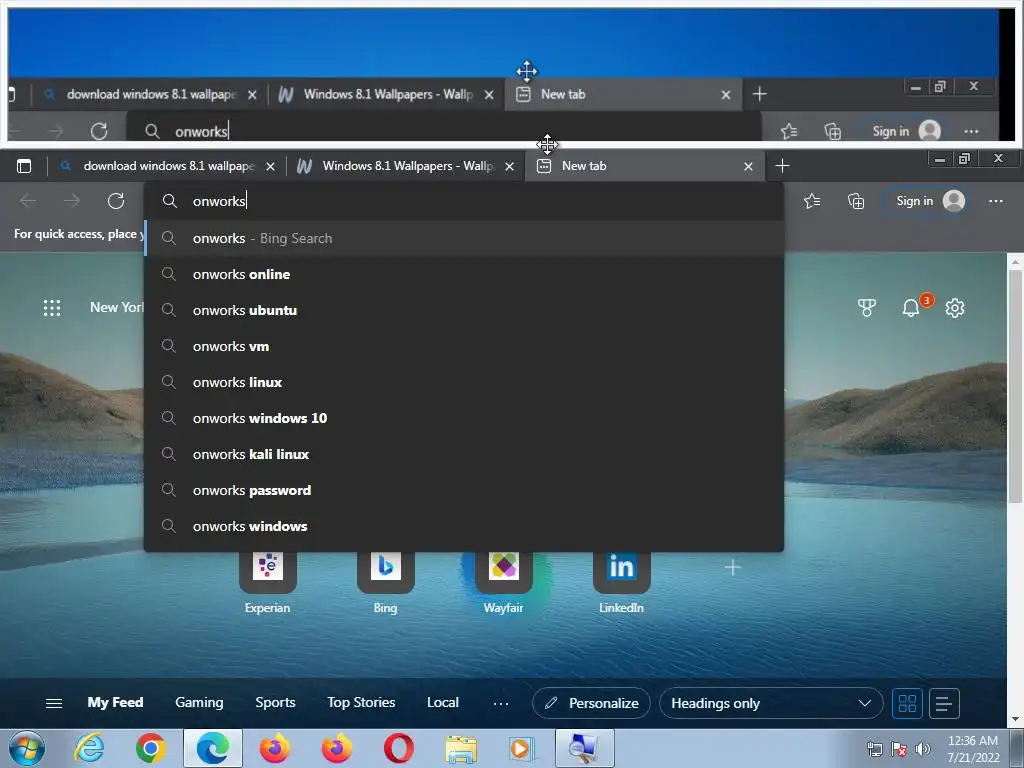Click the Personalize button
Viewport: 1024px width, 768px height.
[592, 703]
